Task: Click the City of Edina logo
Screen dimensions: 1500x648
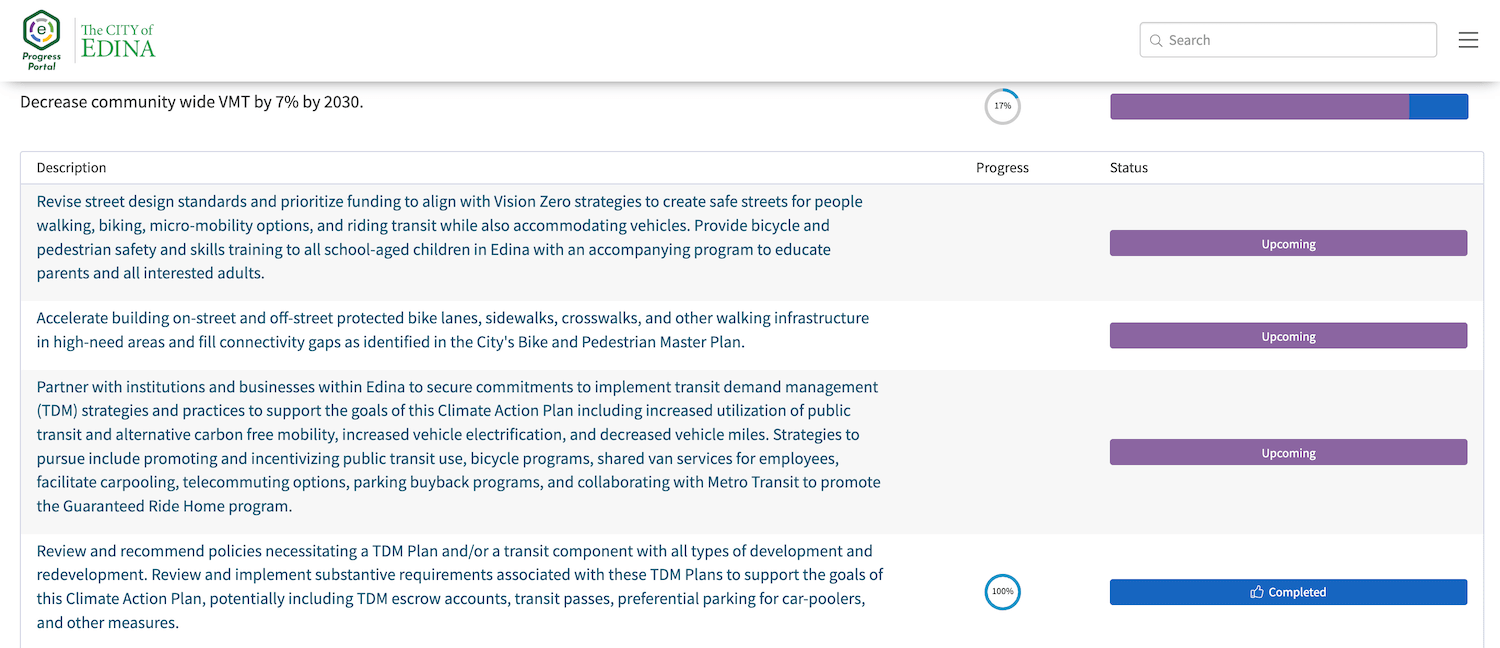Action: (118, 40)
